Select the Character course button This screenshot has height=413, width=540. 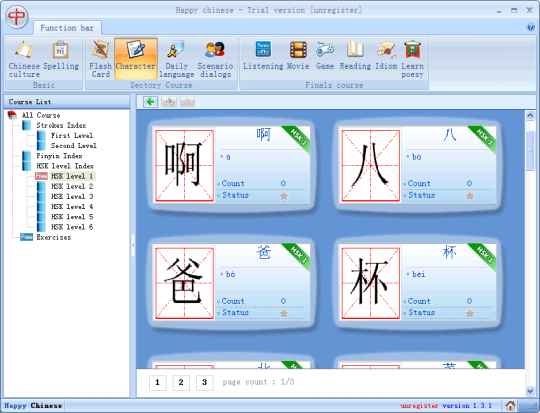point(136,59)
